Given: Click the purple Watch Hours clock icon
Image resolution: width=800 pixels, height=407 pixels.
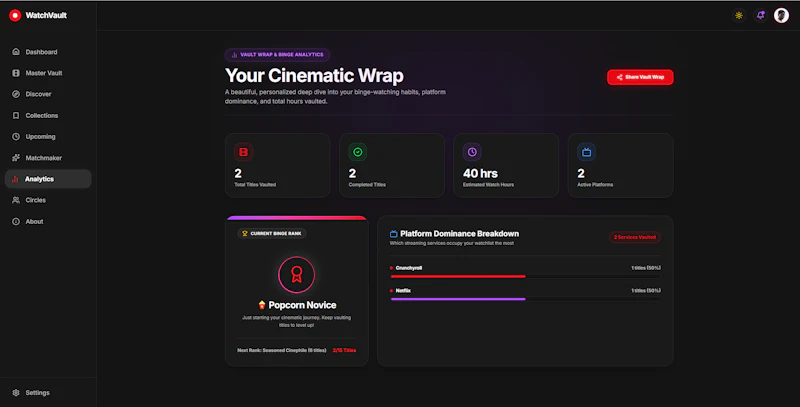Looking at the screenshot, I should click(472, 152).
